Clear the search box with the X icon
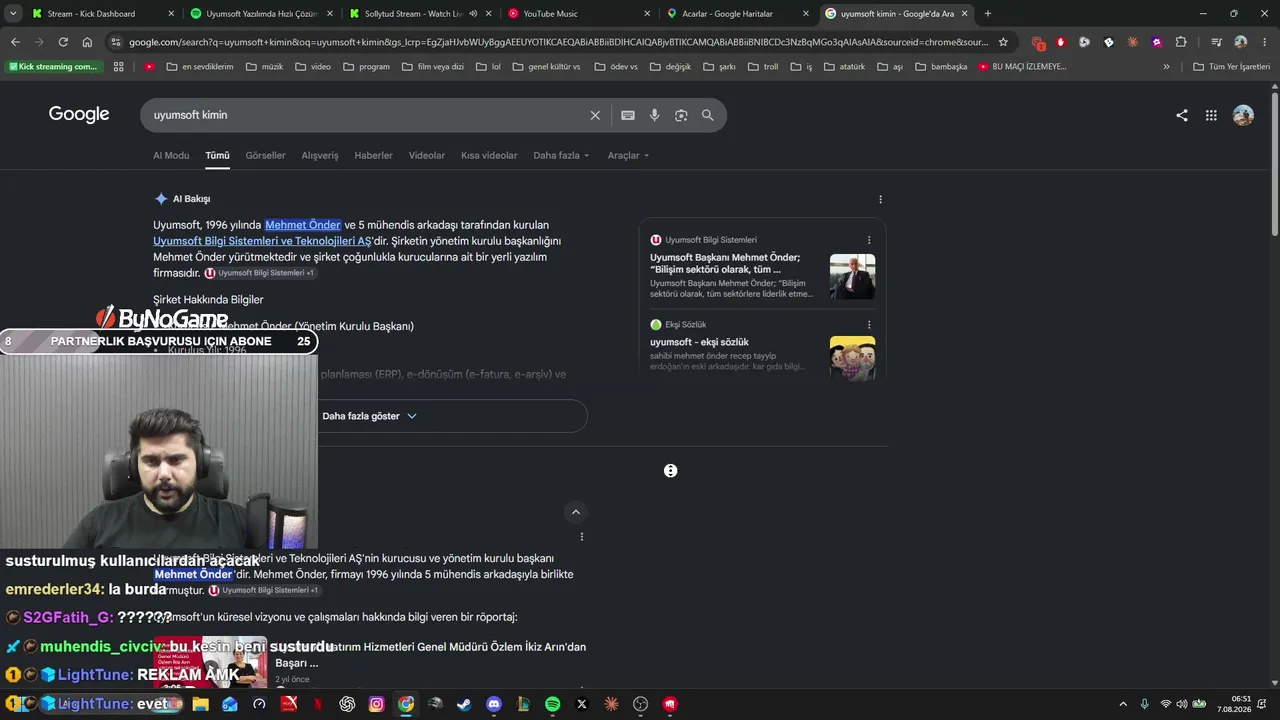Screen dimensions: 1280x720 click(595, 115)
